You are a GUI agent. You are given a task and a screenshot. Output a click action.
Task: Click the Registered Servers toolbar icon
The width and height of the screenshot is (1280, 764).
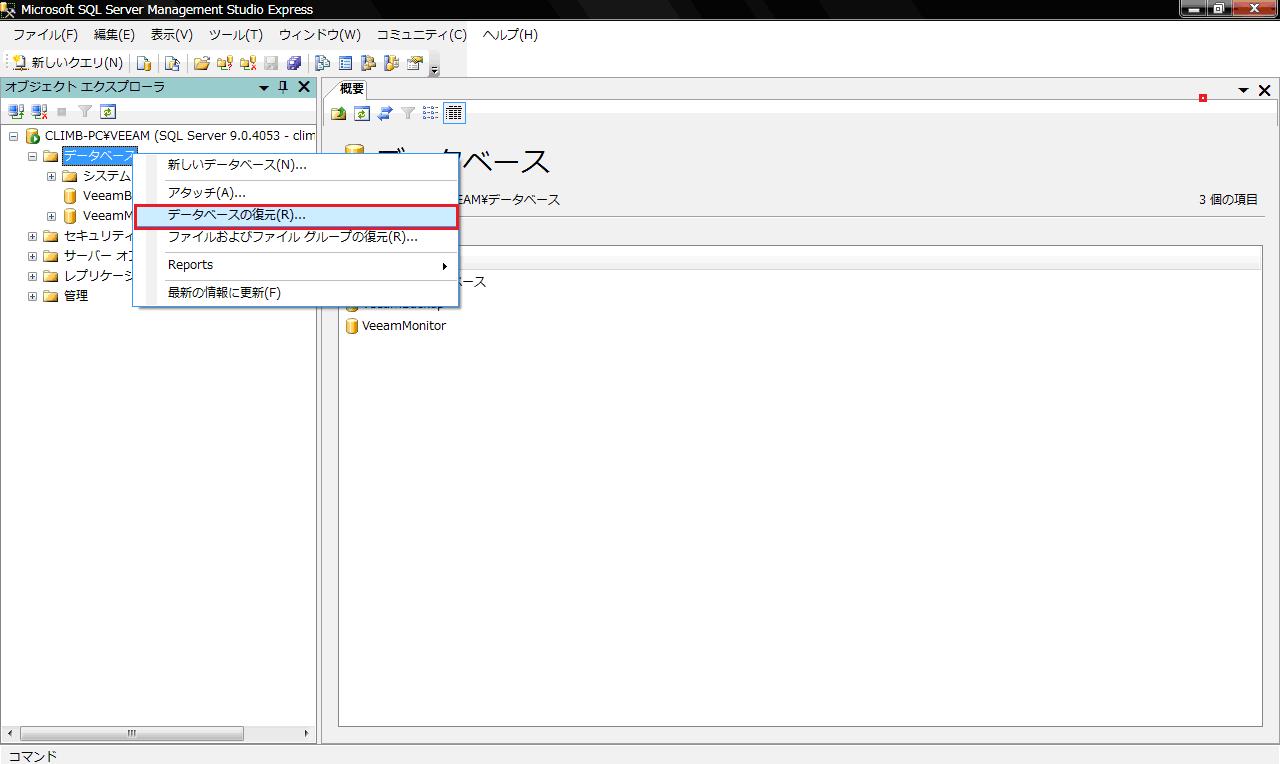[x=323, y=63]
